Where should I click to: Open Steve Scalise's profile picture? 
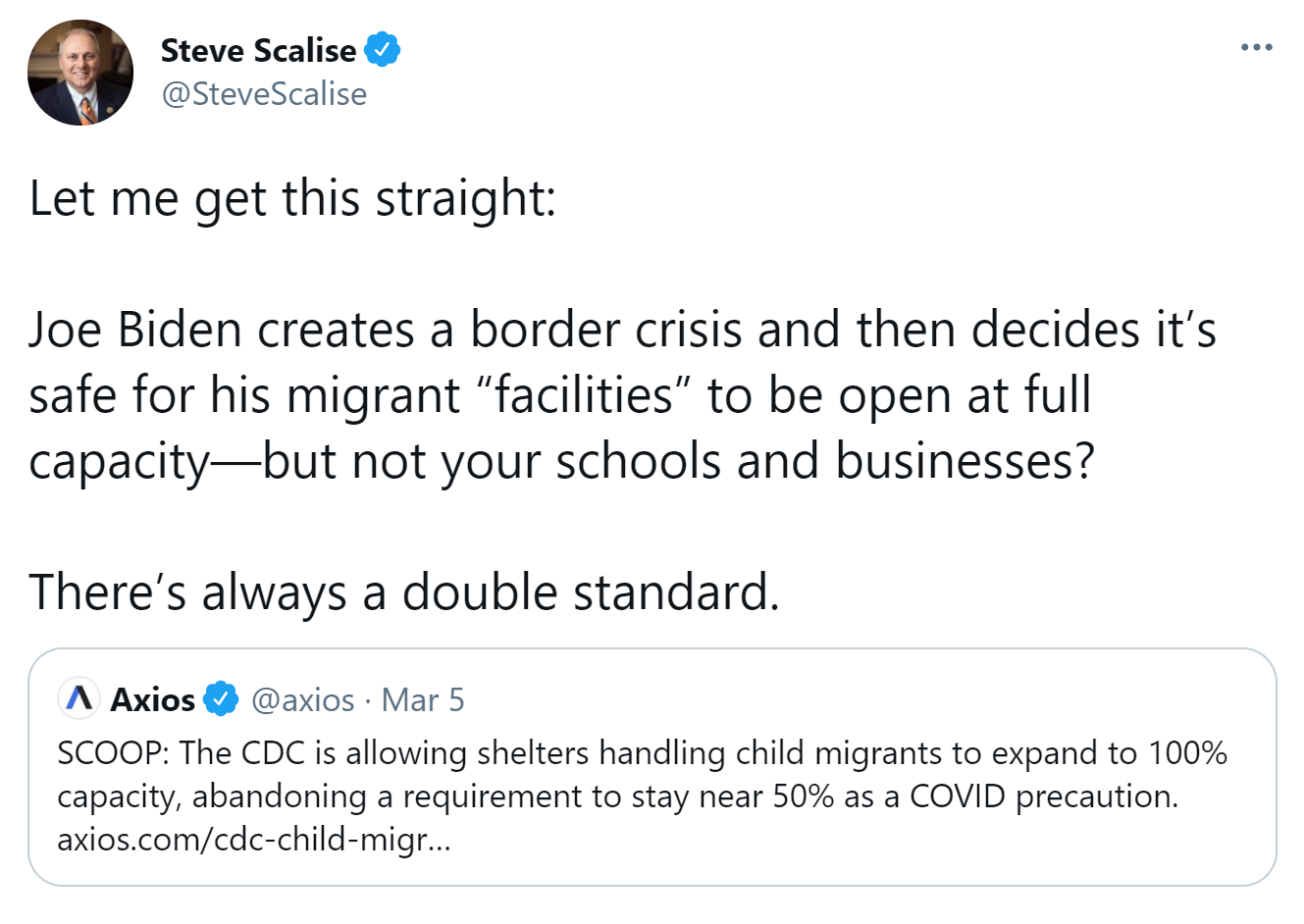(80, 73)
